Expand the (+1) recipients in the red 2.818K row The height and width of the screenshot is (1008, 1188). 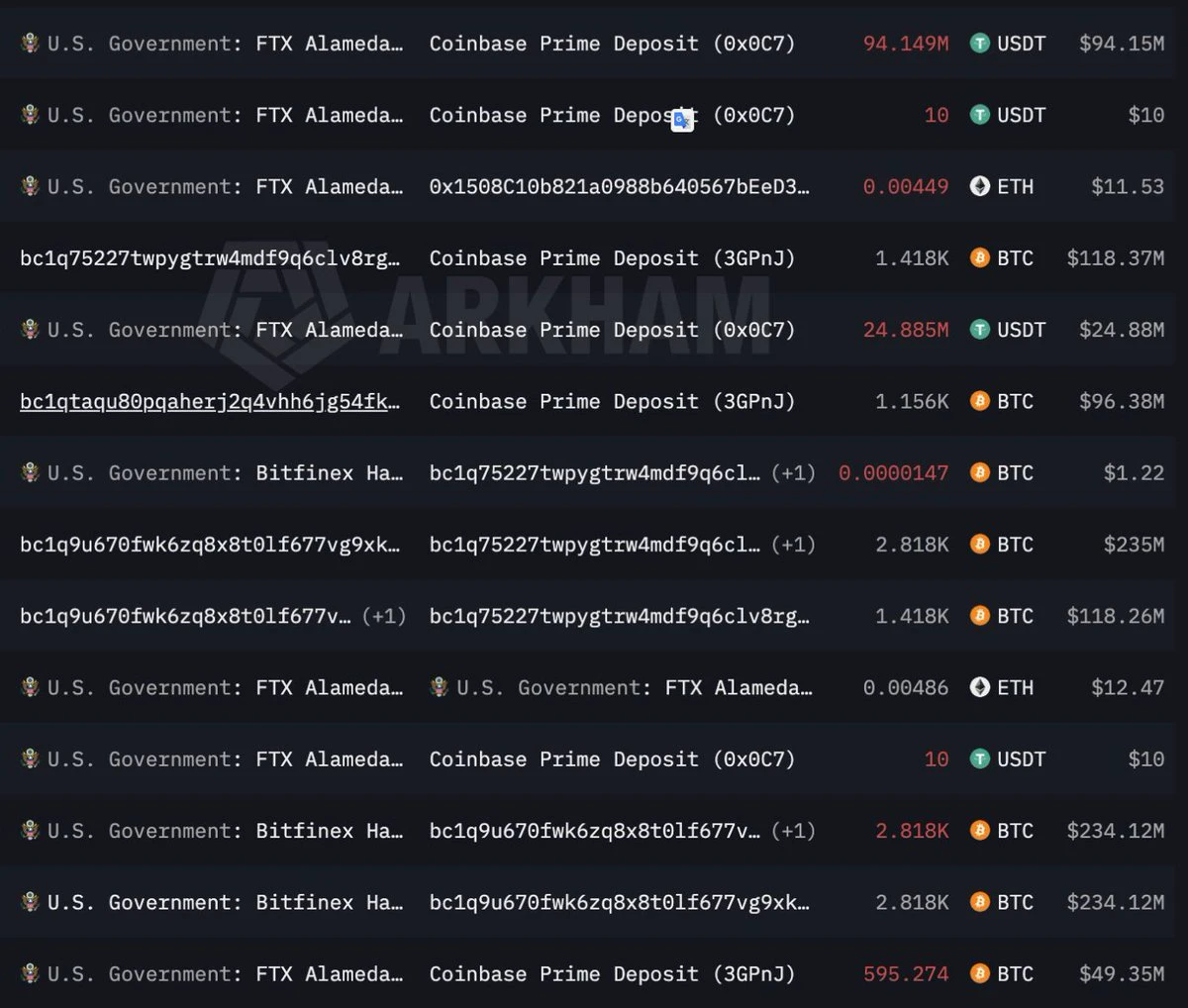pyautogui.click(x=793, y=831)
